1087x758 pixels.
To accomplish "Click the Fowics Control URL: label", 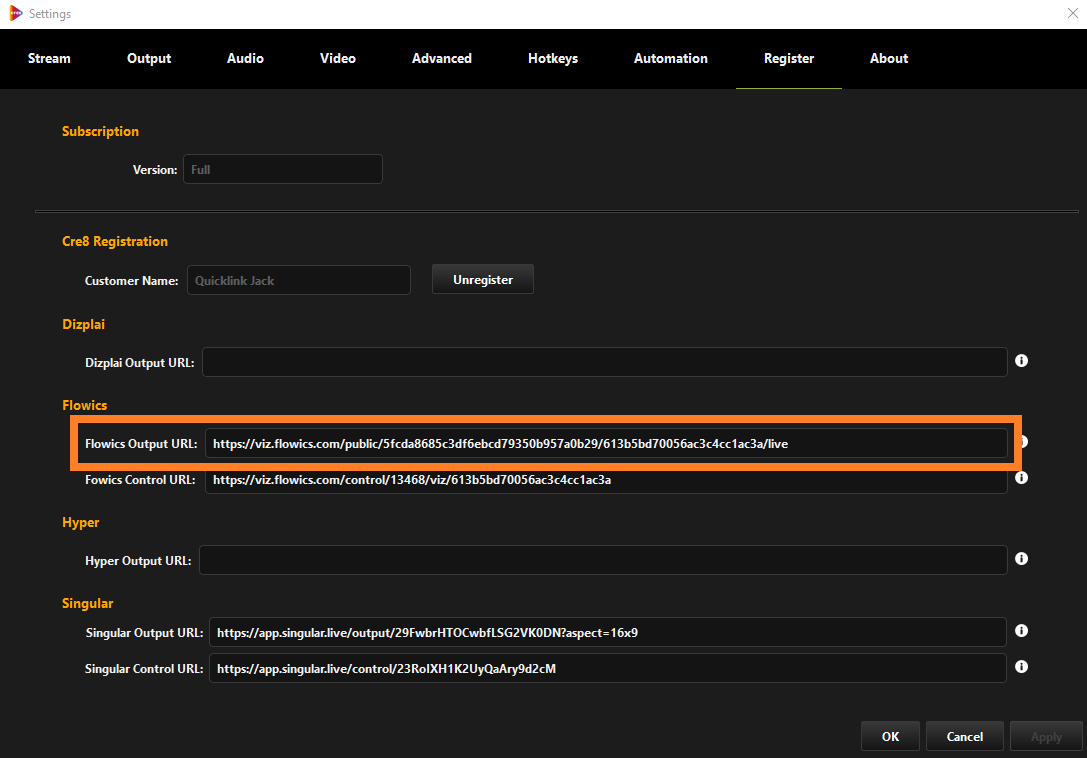I will (x=140, y=480).
